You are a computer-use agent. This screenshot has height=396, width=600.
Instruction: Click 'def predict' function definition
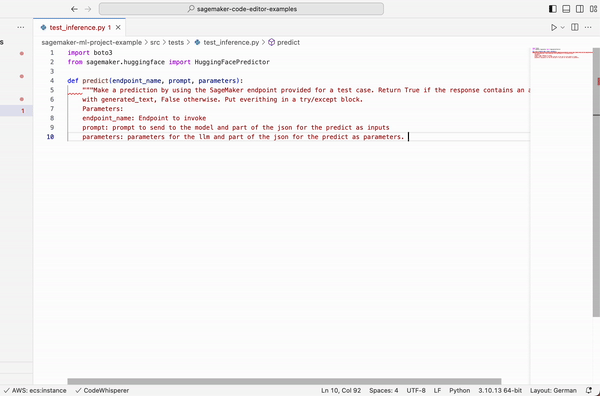click(x=155, y=81)
